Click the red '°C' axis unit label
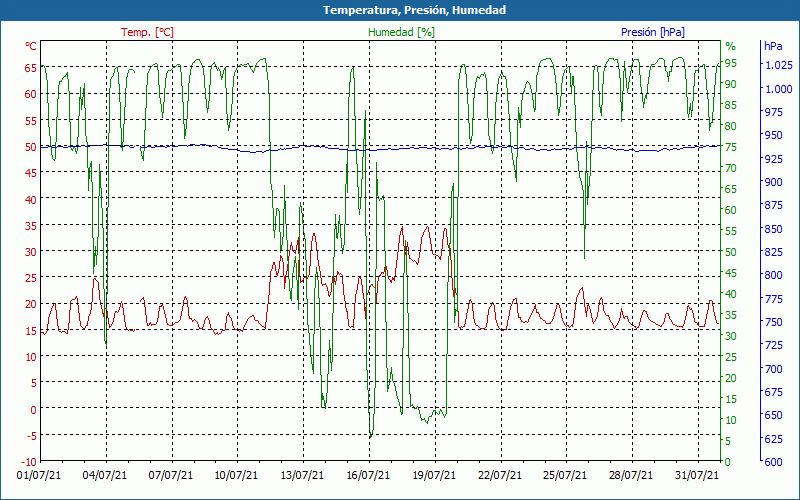 [31, 46]
